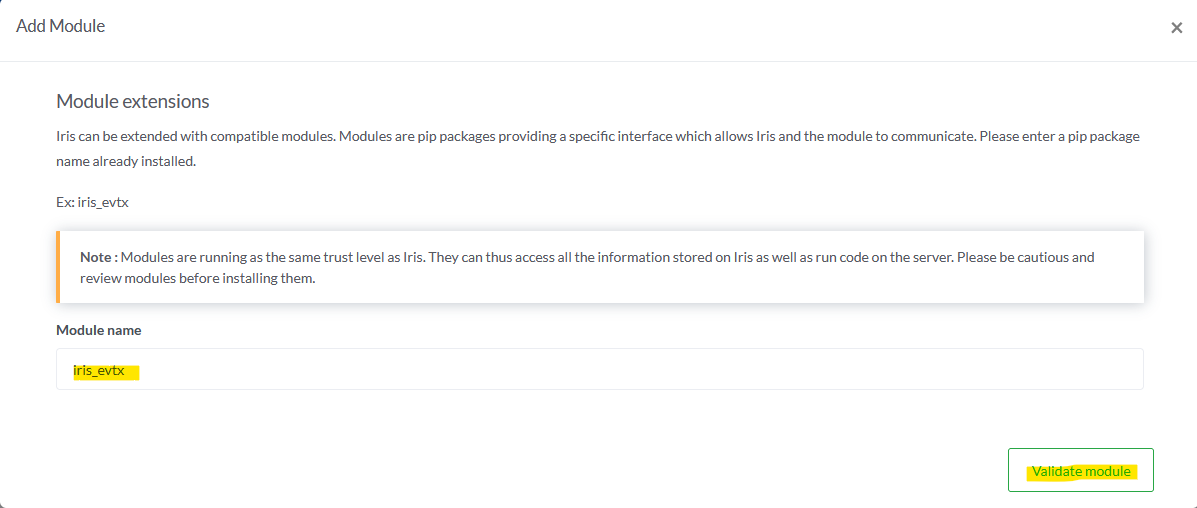This screenshot has height=508, width=1197.
Task: Click the 'name already installed.' text line
Action: (125, 161)
